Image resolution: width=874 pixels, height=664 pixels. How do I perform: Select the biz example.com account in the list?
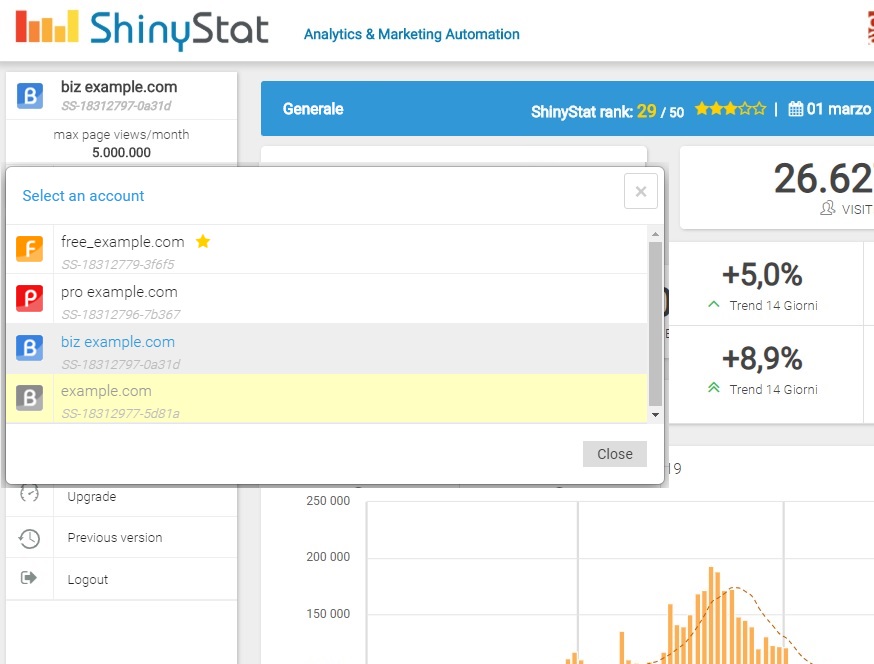[327, 348]
